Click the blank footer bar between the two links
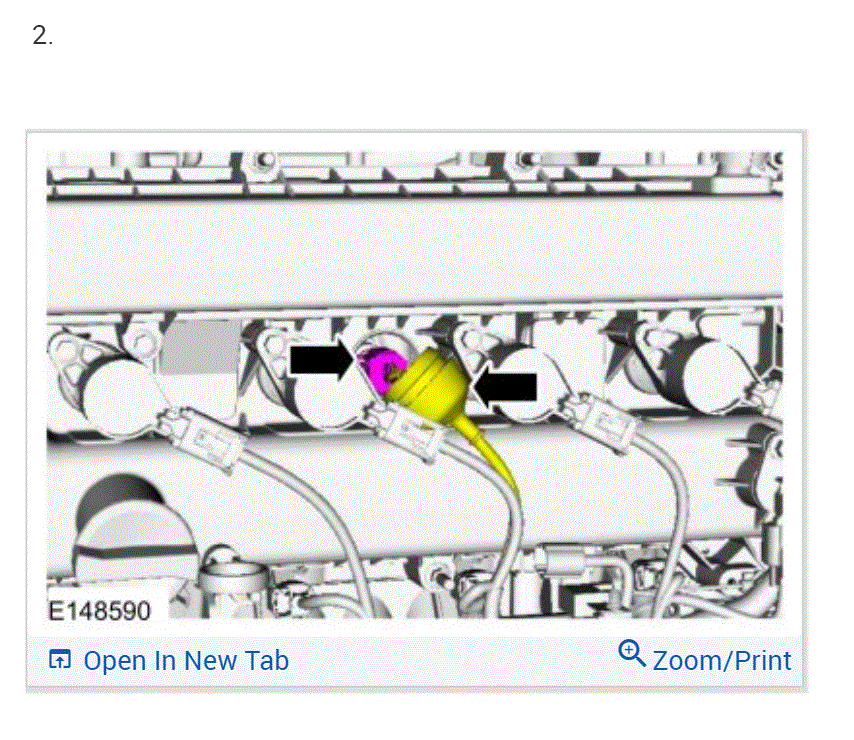The image size is (854, 740). tap(453, 661)
